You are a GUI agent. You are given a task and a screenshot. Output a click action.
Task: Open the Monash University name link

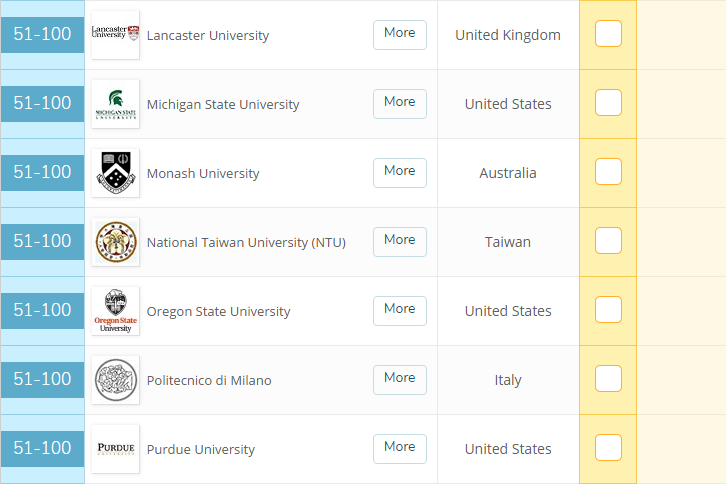click(x=203, y=173)
